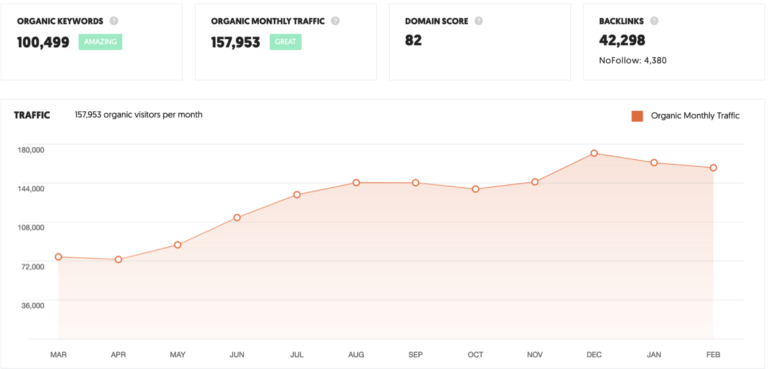Click the 180,000 y-axis label
This screenshot has height=369, width=768.
[31, 149]
